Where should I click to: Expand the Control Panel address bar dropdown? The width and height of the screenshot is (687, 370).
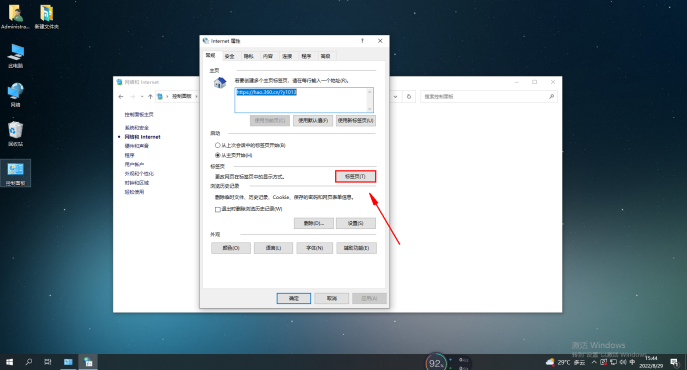[x=395, y=96]
